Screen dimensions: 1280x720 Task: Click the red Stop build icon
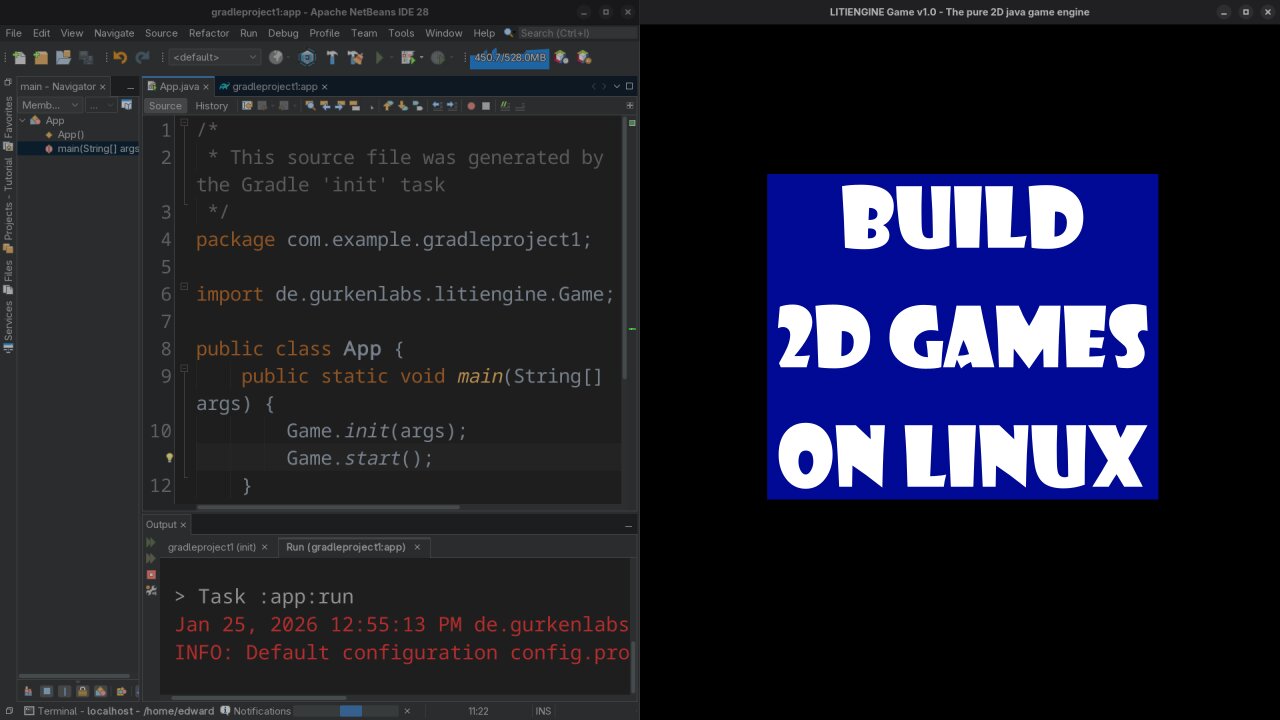151,575
